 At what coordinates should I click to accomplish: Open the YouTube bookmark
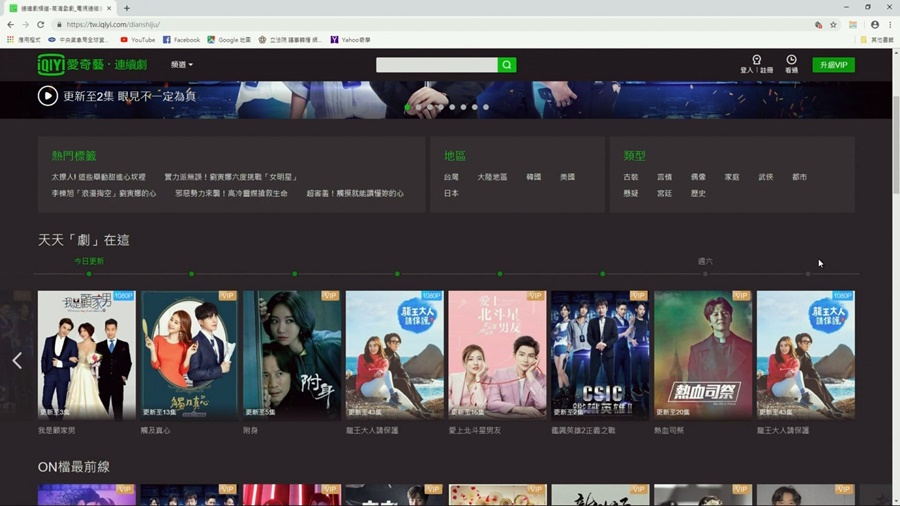138,40
